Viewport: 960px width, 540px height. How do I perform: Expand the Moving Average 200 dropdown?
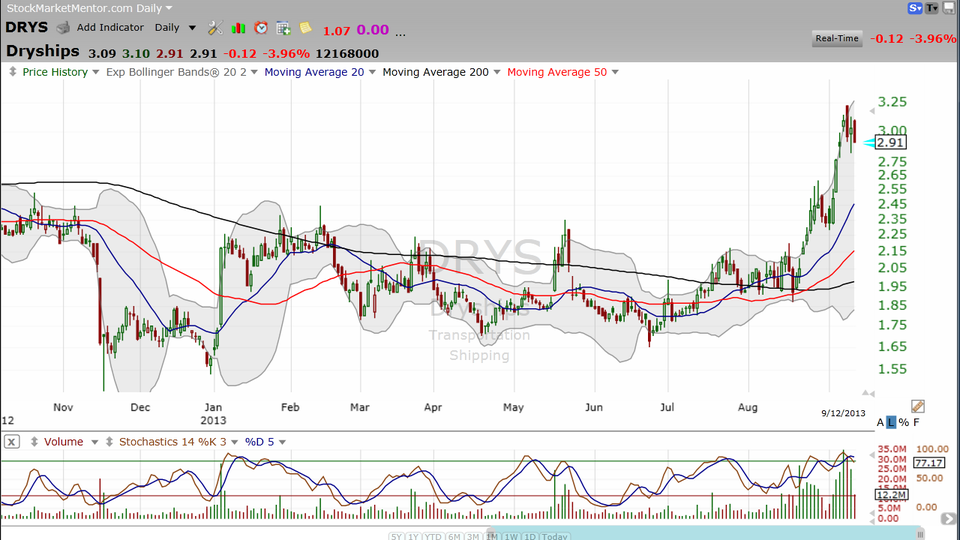click(497, 72)
